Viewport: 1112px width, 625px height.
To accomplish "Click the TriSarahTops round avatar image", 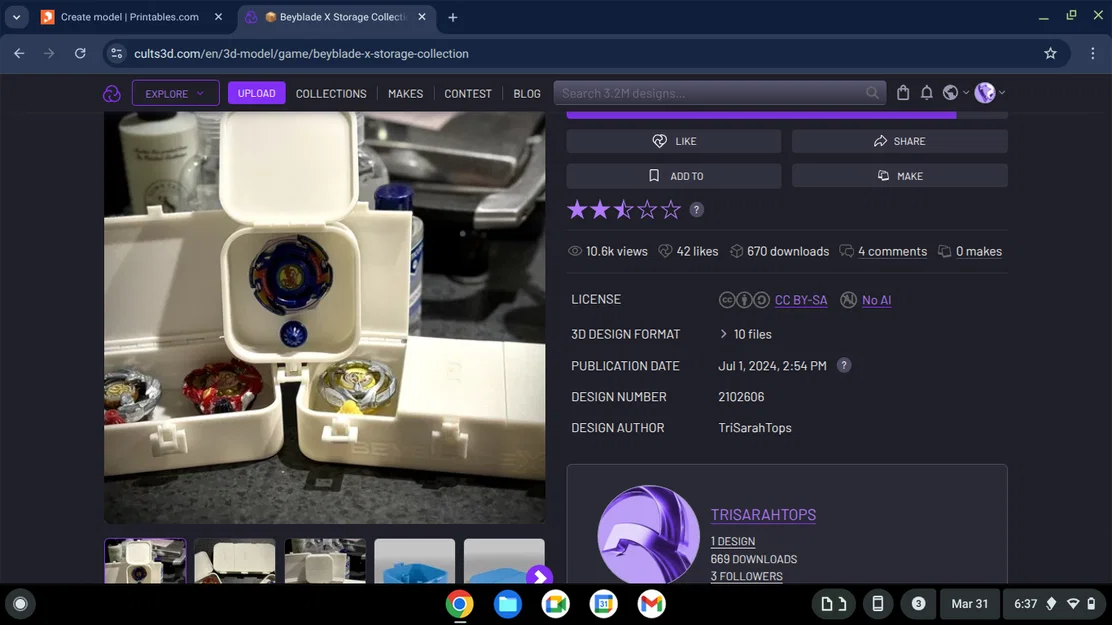I will [x=648, y=534].
